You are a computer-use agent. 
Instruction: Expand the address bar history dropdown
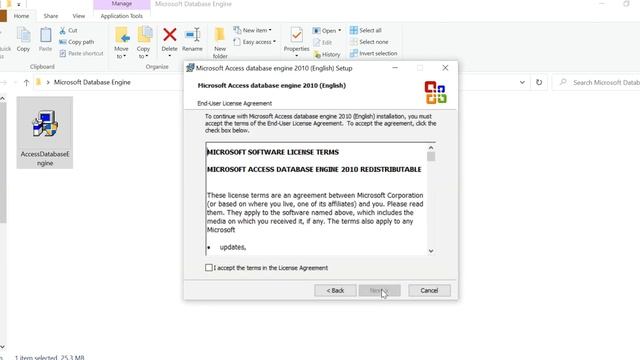coord(522,82)
